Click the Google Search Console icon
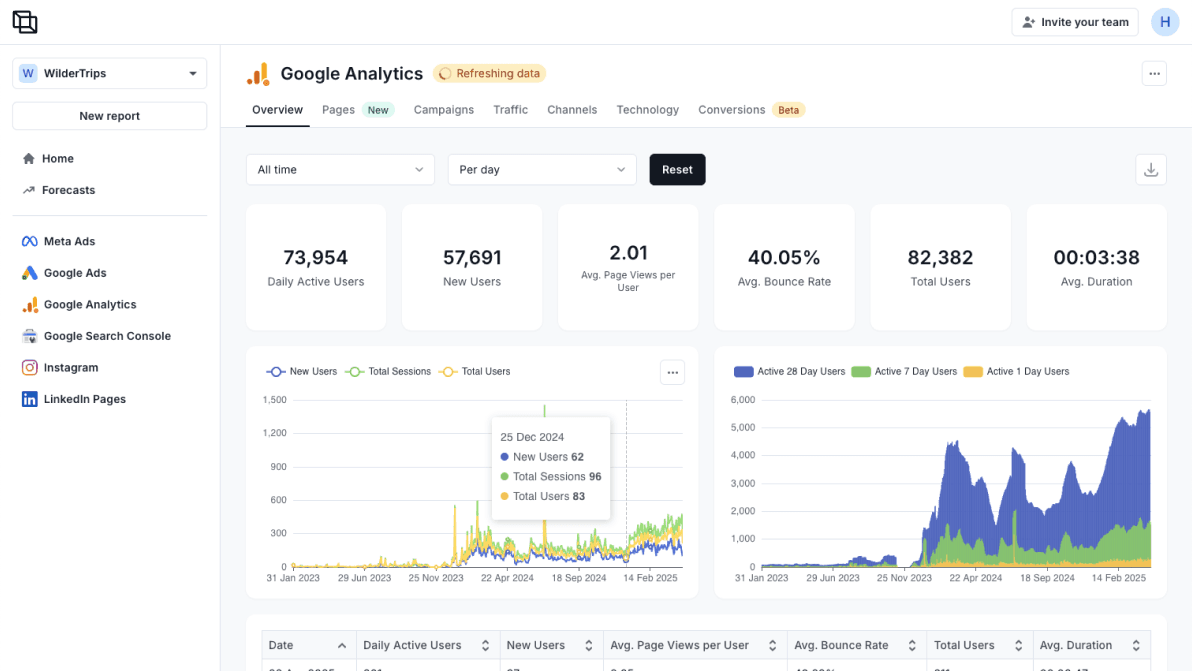The width and height of the screenshot is (1192, 671). click(29, 336)
